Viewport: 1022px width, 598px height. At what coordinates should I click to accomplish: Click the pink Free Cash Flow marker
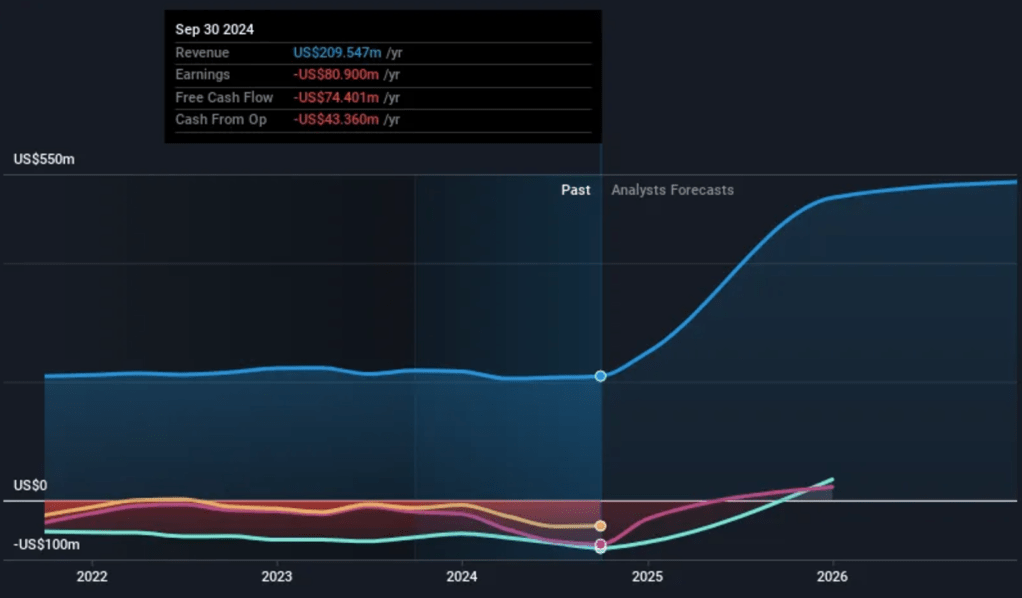click(600, 544)
